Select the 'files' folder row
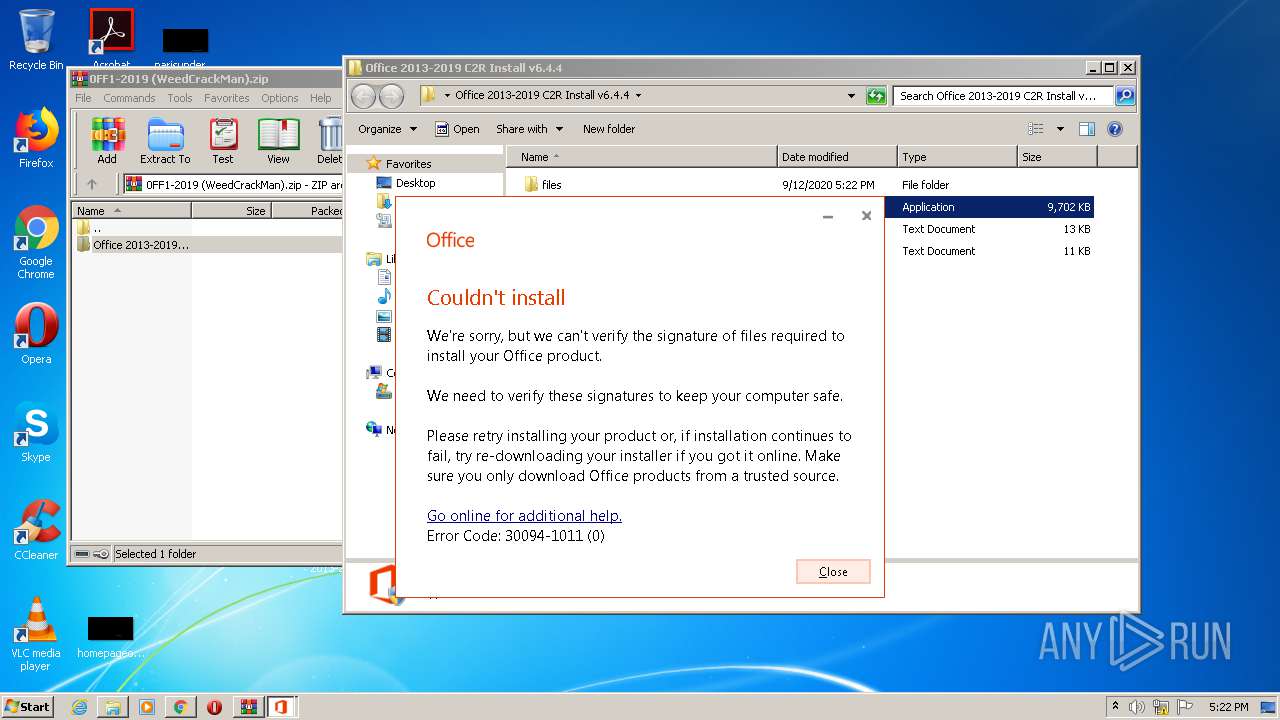This screenshot has height=720, width=1280. (x=807, y=185)
